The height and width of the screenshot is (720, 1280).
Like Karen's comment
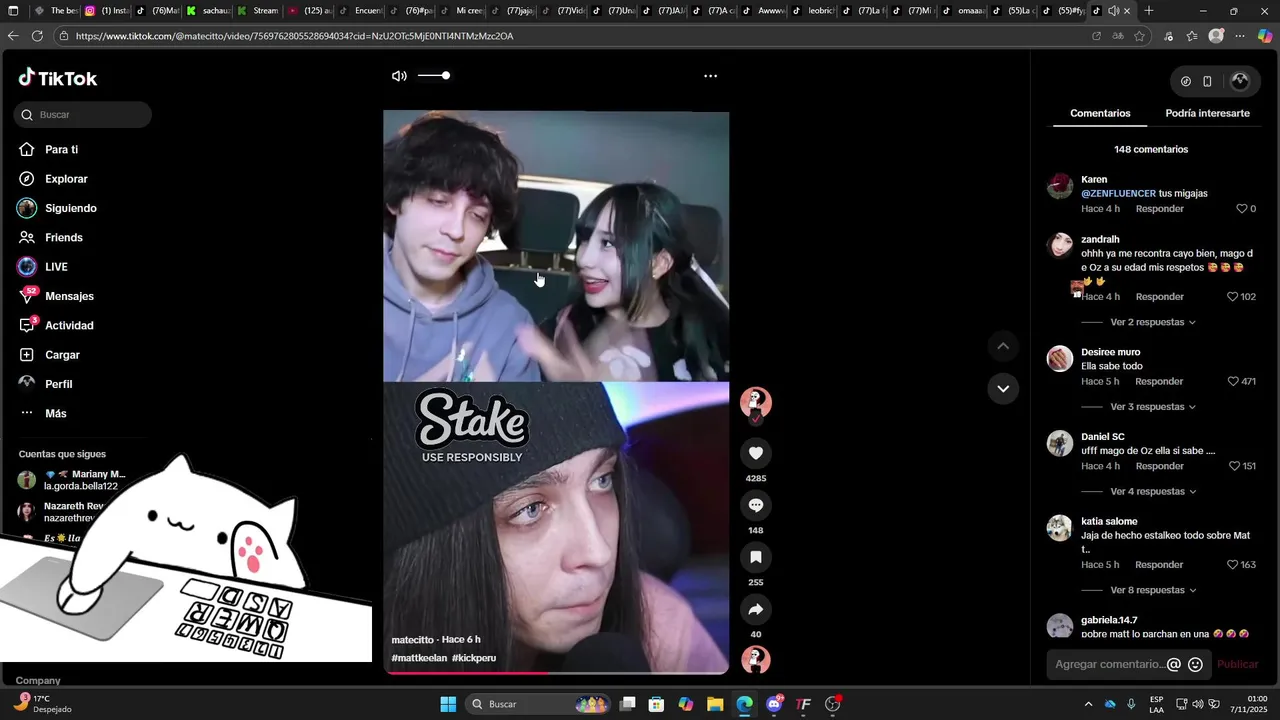coord(1242,209)
